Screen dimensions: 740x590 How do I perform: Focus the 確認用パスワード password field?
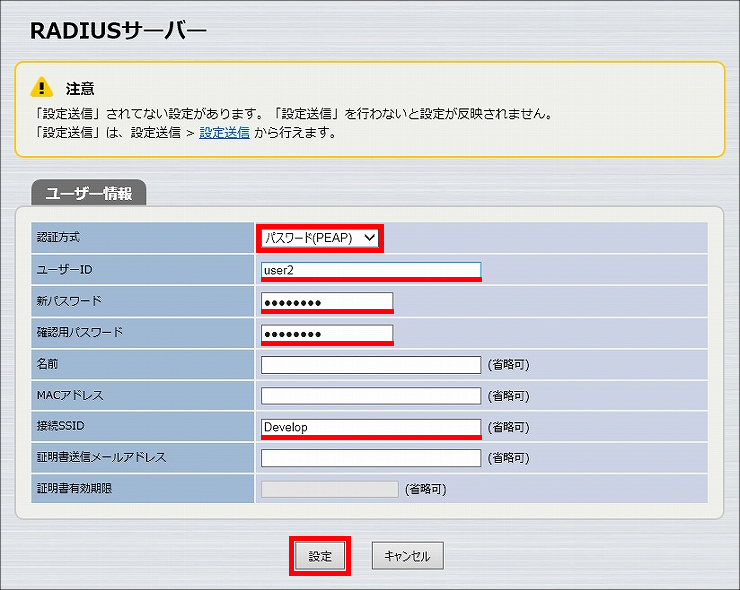coord(327,334)
